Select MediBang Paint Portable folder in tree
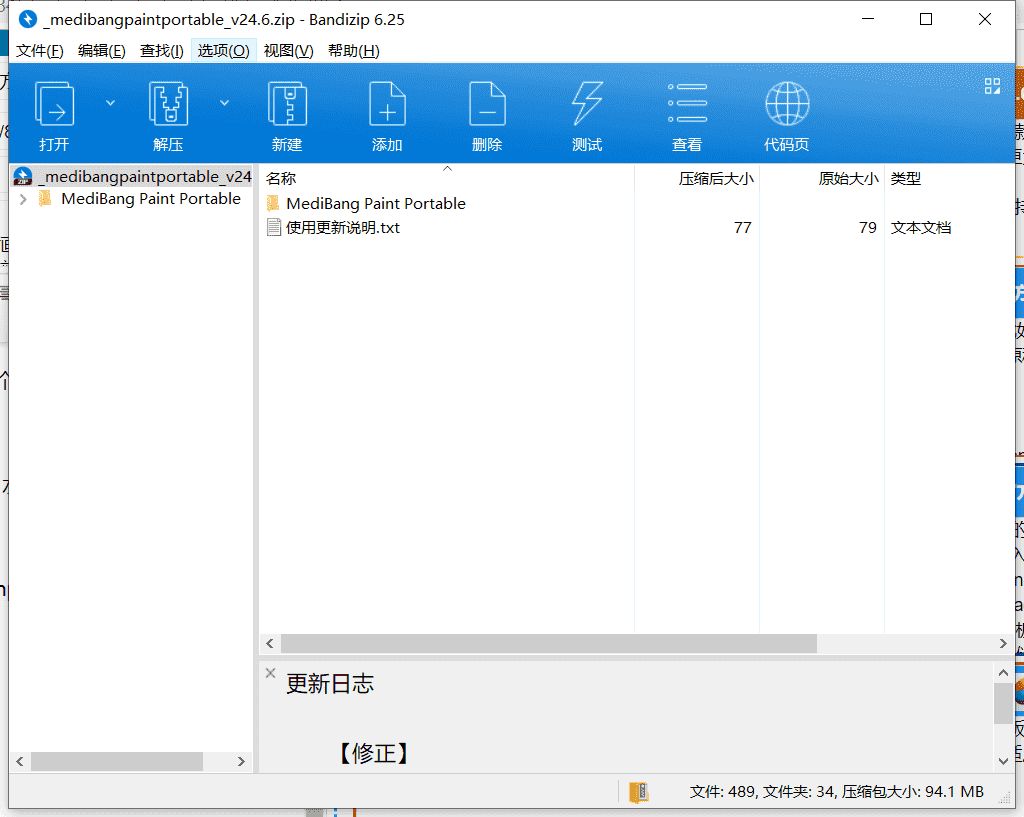Screen dimensions: 1024x817 click(x=151, y=199)
